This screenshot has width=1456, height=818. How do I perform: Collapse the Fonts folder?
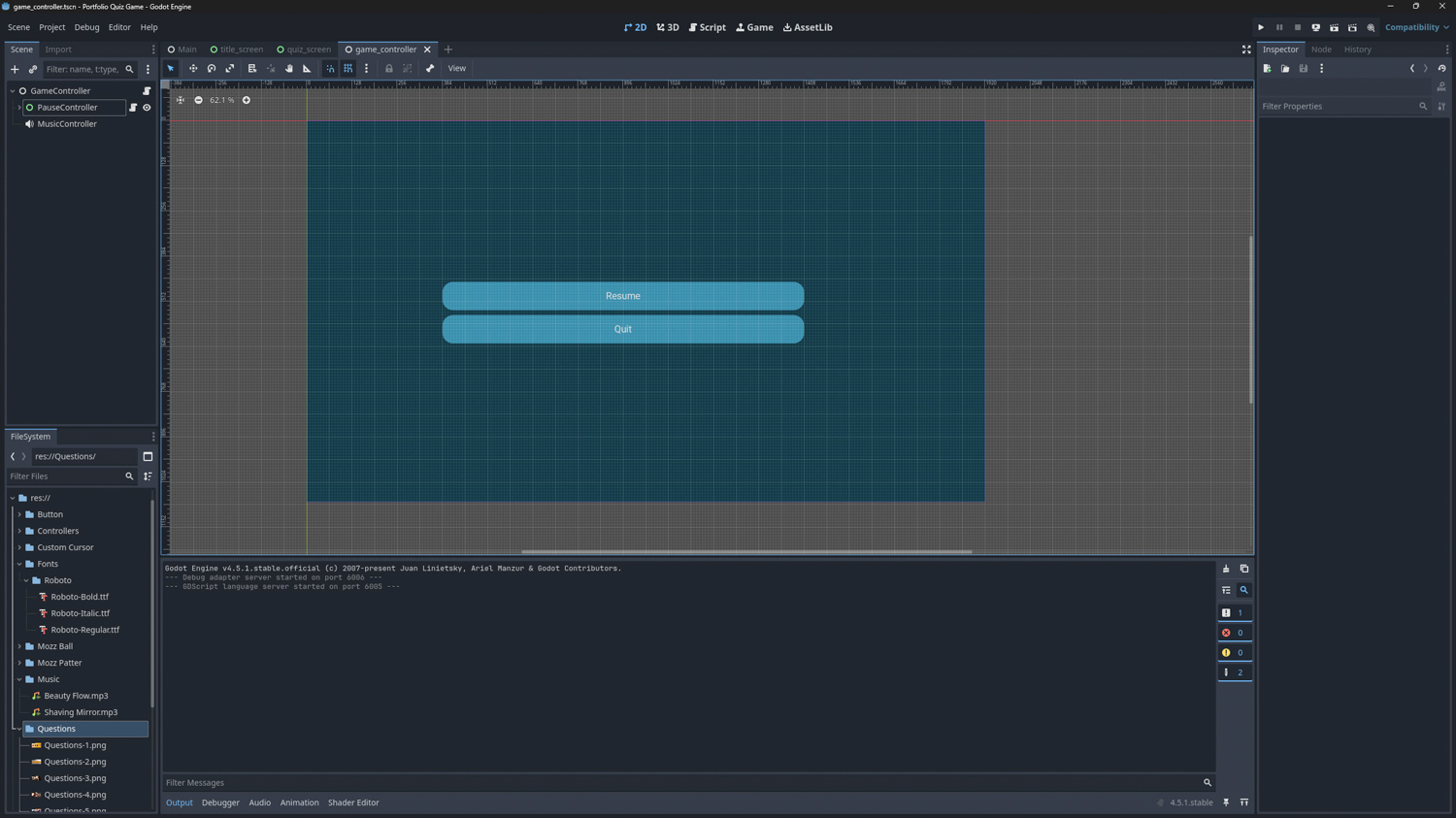(x=19, y=564)
